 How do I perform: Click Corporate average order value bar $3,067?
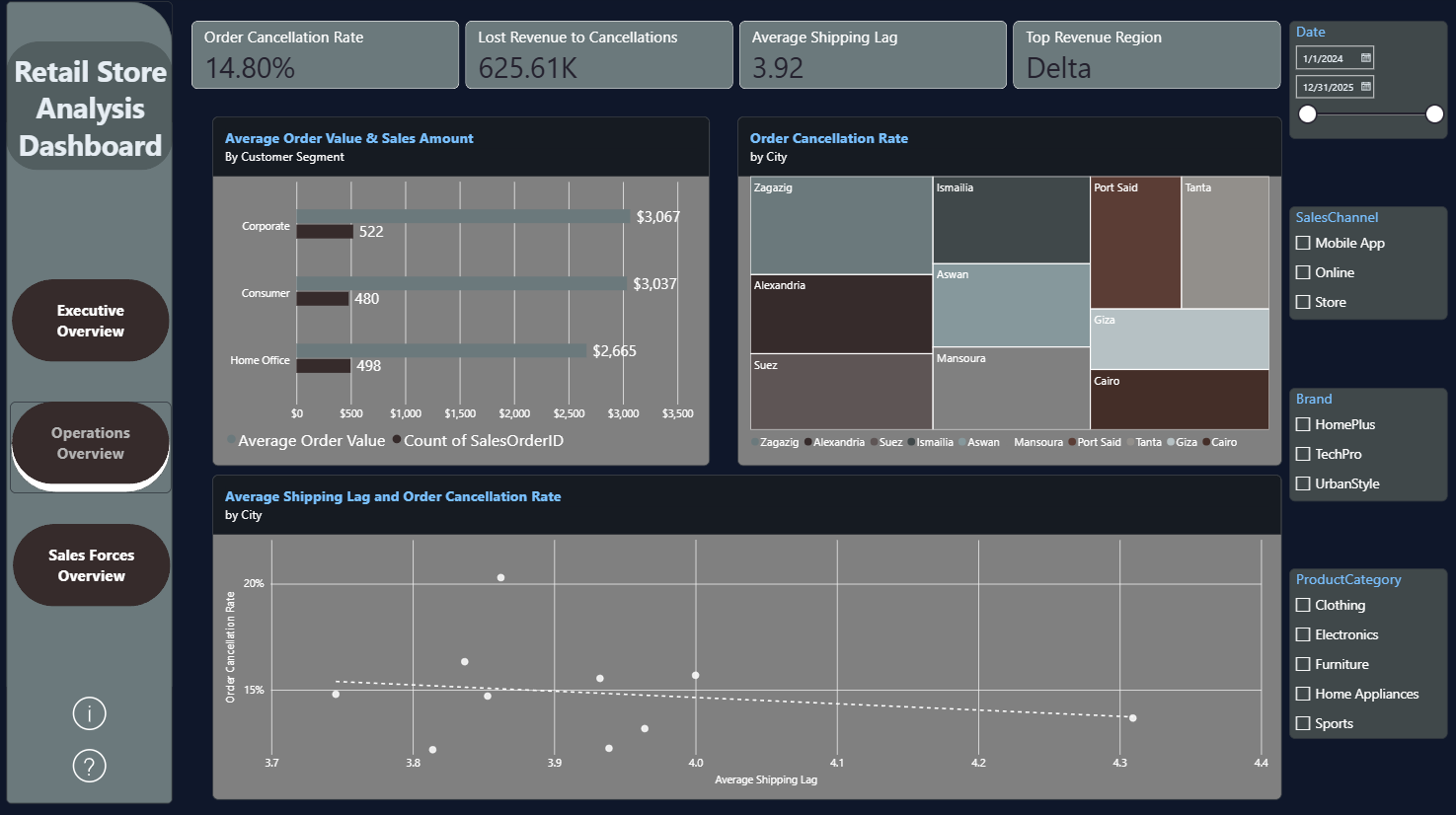(x=463, y=216)
